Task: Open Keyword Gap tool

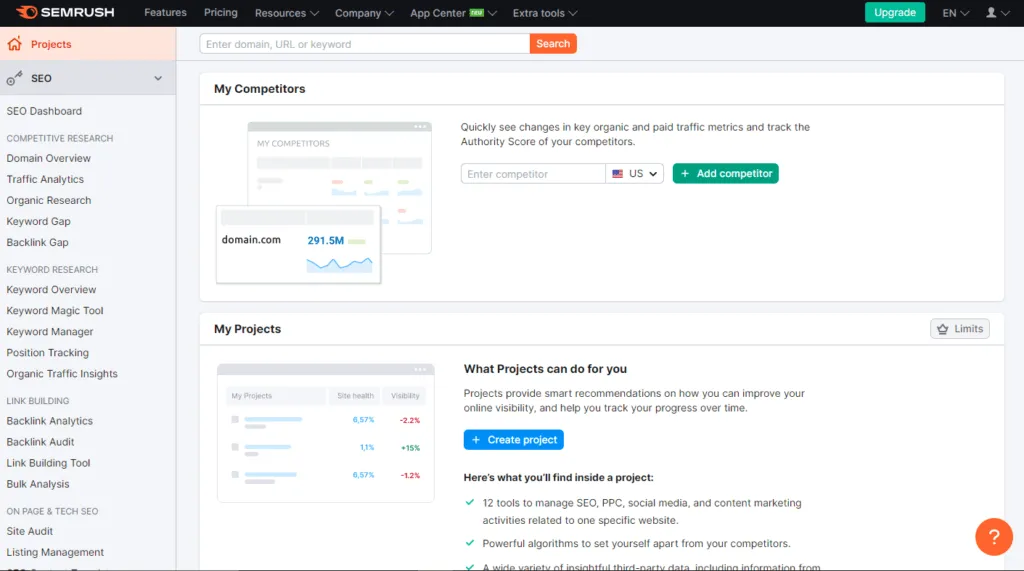Action: pyautogui.click(x=39, y=221)
